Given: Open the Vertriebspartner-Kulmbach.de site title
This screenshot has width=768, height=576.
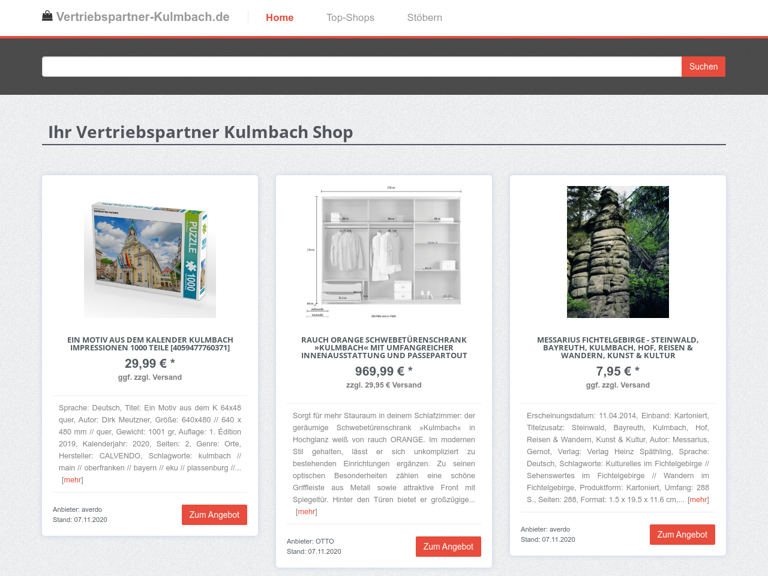Looking at the screenshot, I should pyautogui.click(x=142, y=17).
